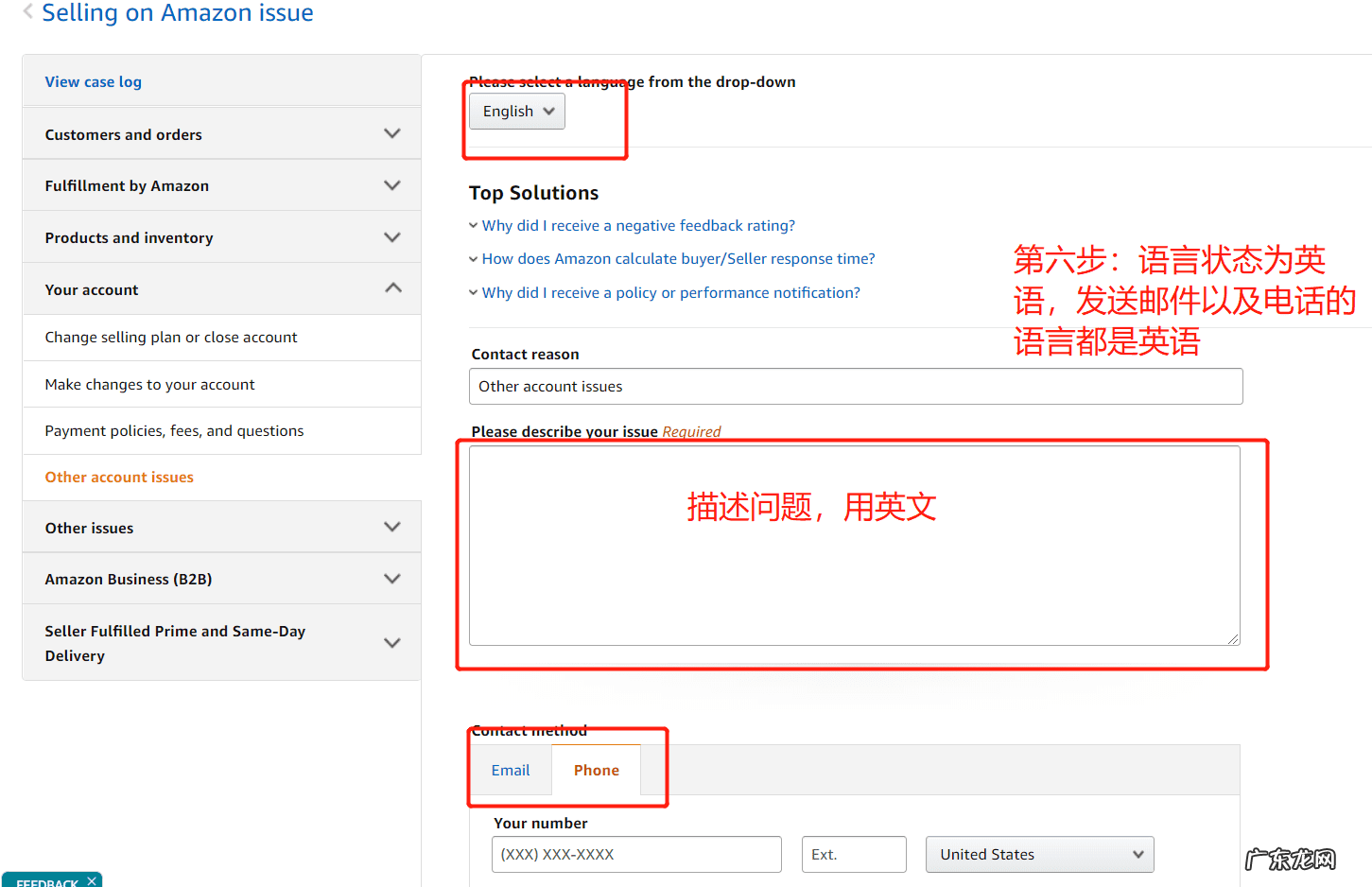Expand the Fulfillment by Amazon section

point(392,185)
